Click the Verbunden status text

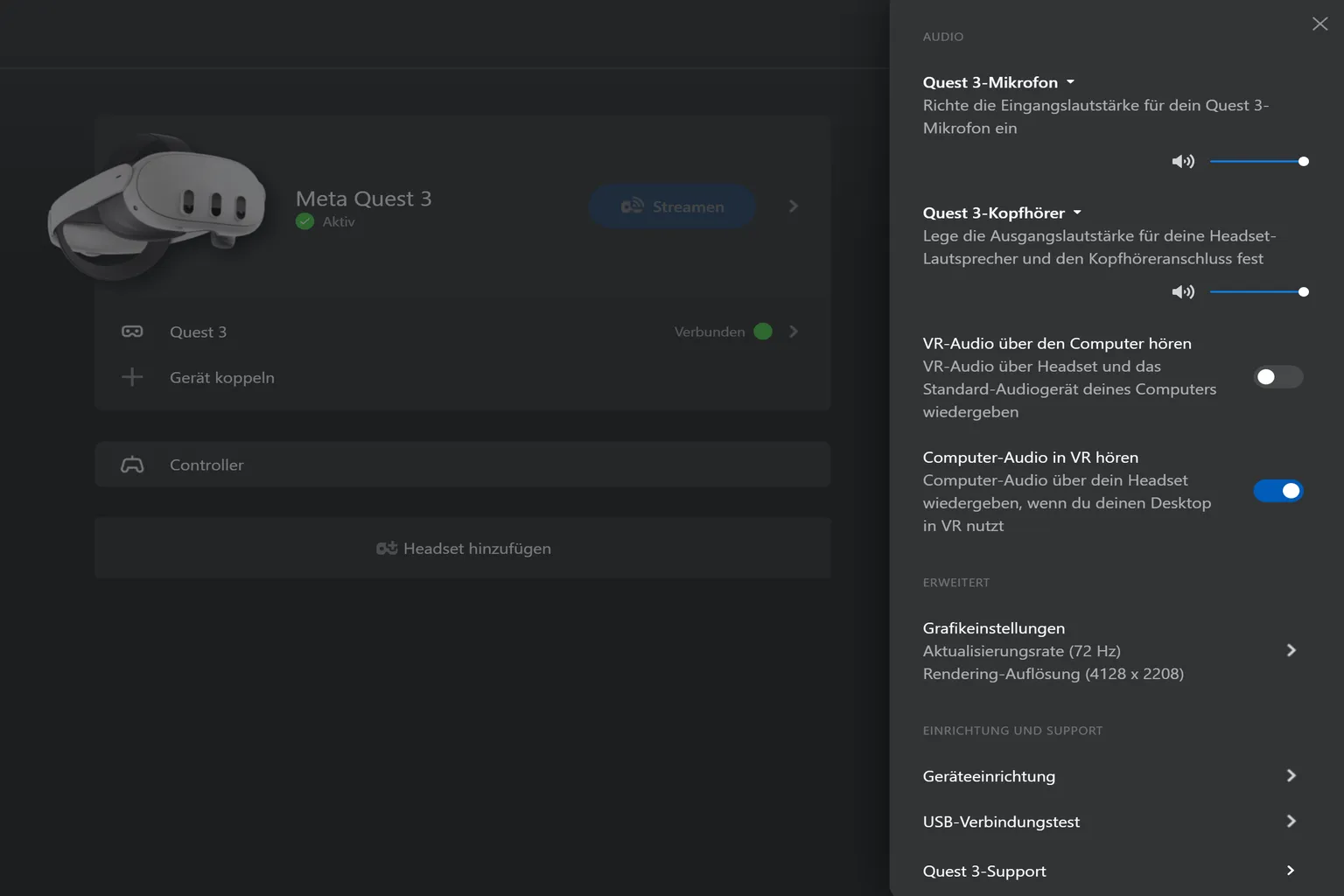tap(710, 332)
